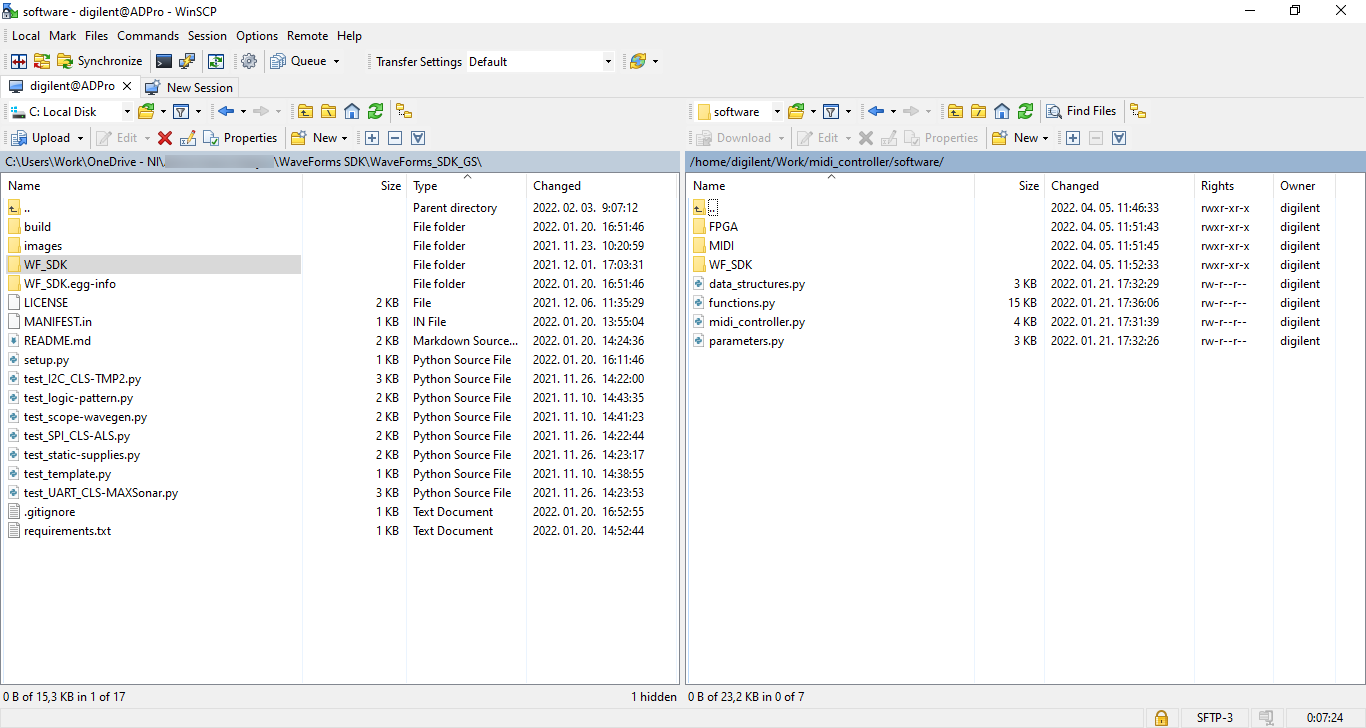Click the local Unselect Files minus icon
This screenshot has height=728, width=1366.
pyautogui.click(x=395, y=138)
